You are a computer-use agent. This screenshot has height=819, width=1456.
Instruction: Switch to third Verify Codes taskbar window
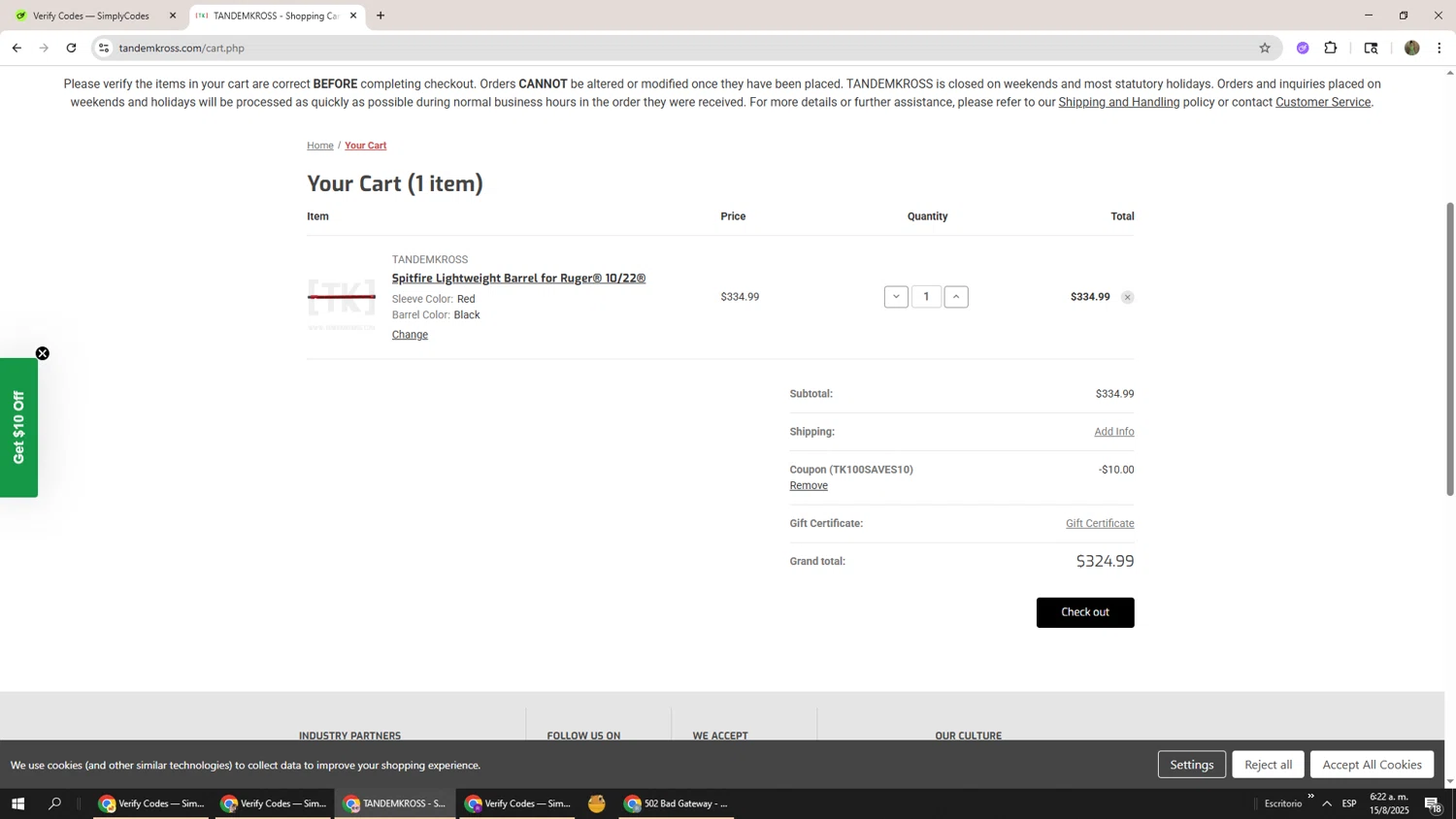coord(517,803)
